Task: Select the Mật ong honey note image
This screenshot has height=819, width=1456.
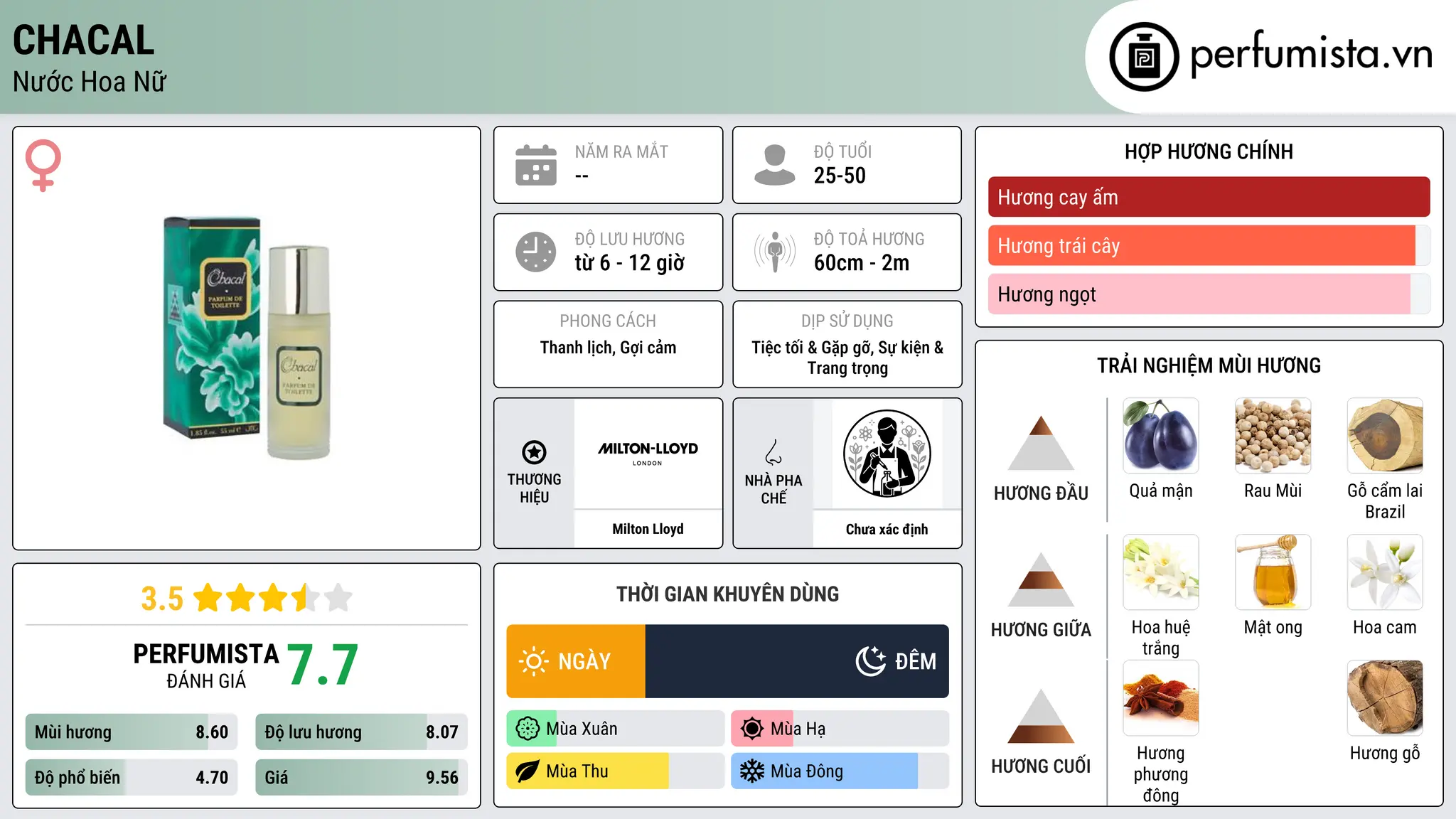Action: point(1273,572)
